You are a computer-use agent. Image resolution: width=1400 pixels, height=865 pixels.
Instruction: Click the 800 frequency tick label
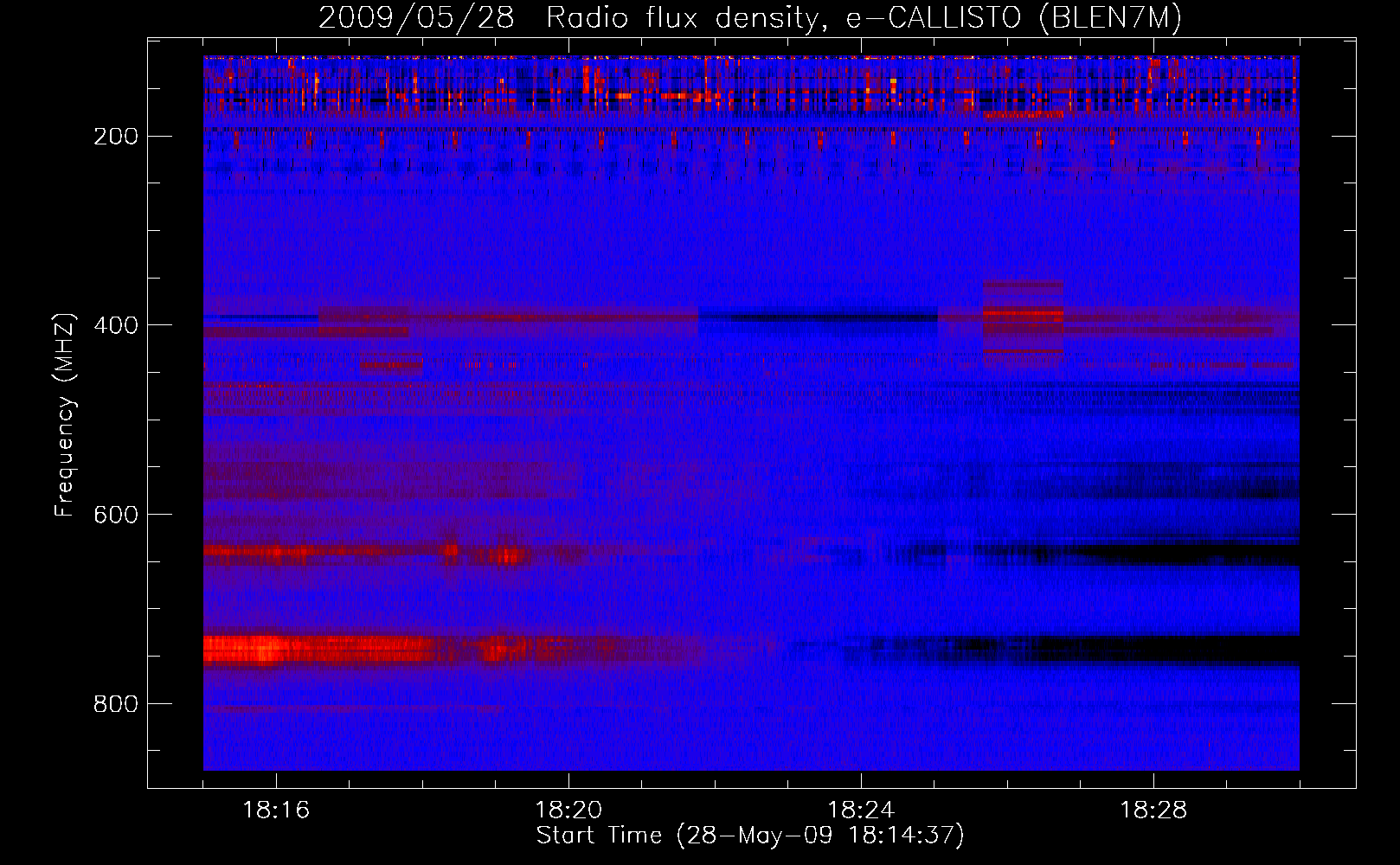116,704
